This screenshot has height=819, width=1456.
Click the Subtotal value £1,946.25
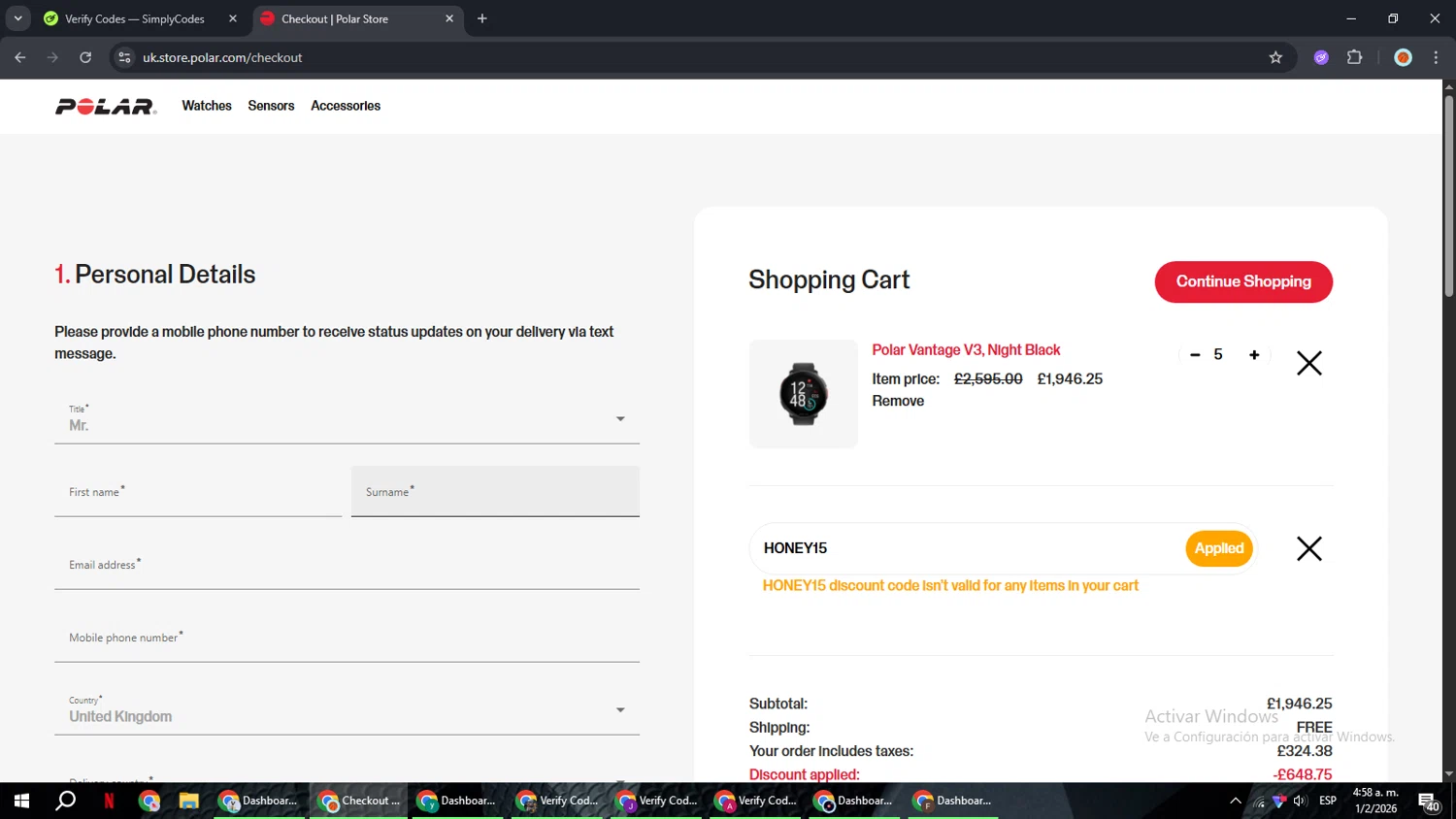[1299, 704]
